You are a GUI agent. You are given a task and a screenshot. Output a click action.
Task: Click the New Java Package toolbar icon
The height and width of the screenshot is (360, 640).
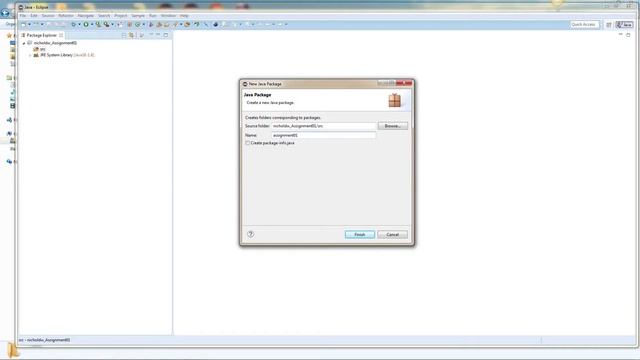coord(130,24)
